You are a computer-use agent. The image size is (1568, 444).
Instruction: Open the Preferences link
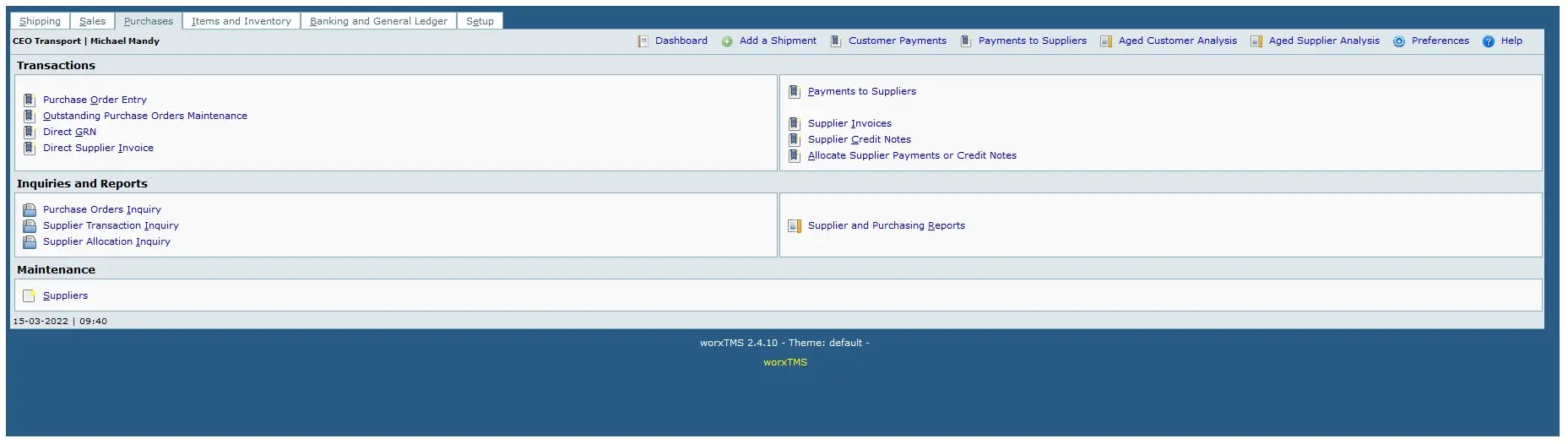1440,41
